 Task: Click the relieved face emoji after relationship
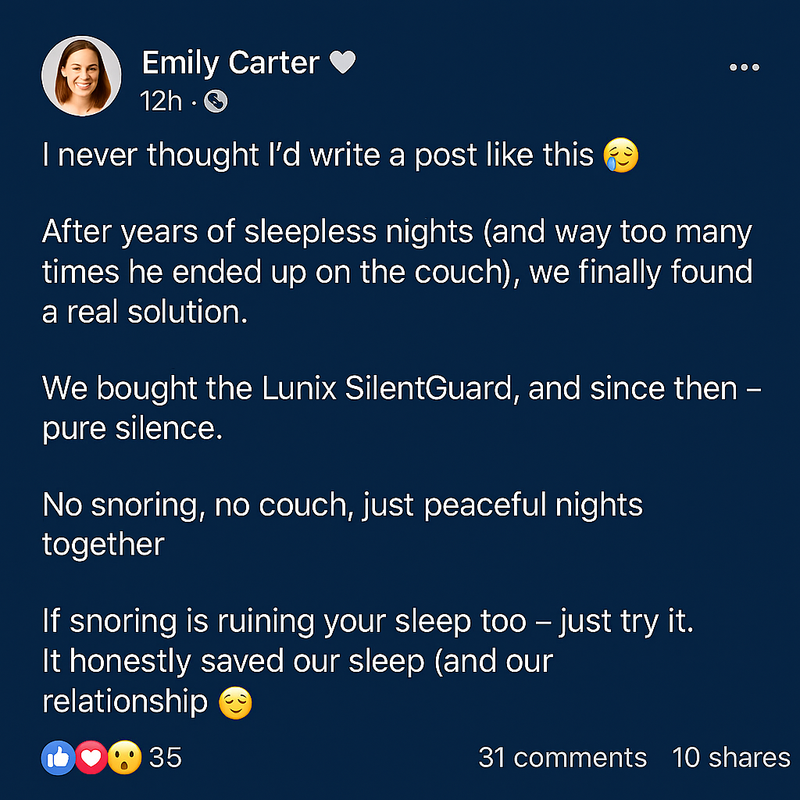[x=236, y=703]
